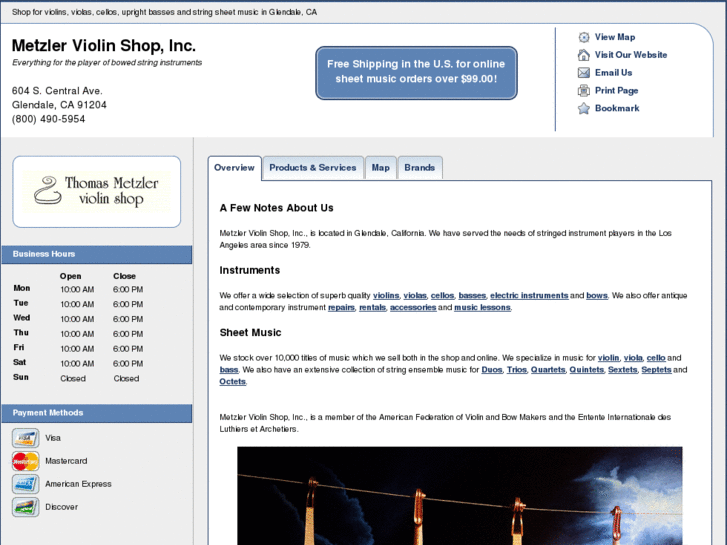727x545 pixels.
Task: Click the printer icon beside Print Page
Action: point(584,90)
